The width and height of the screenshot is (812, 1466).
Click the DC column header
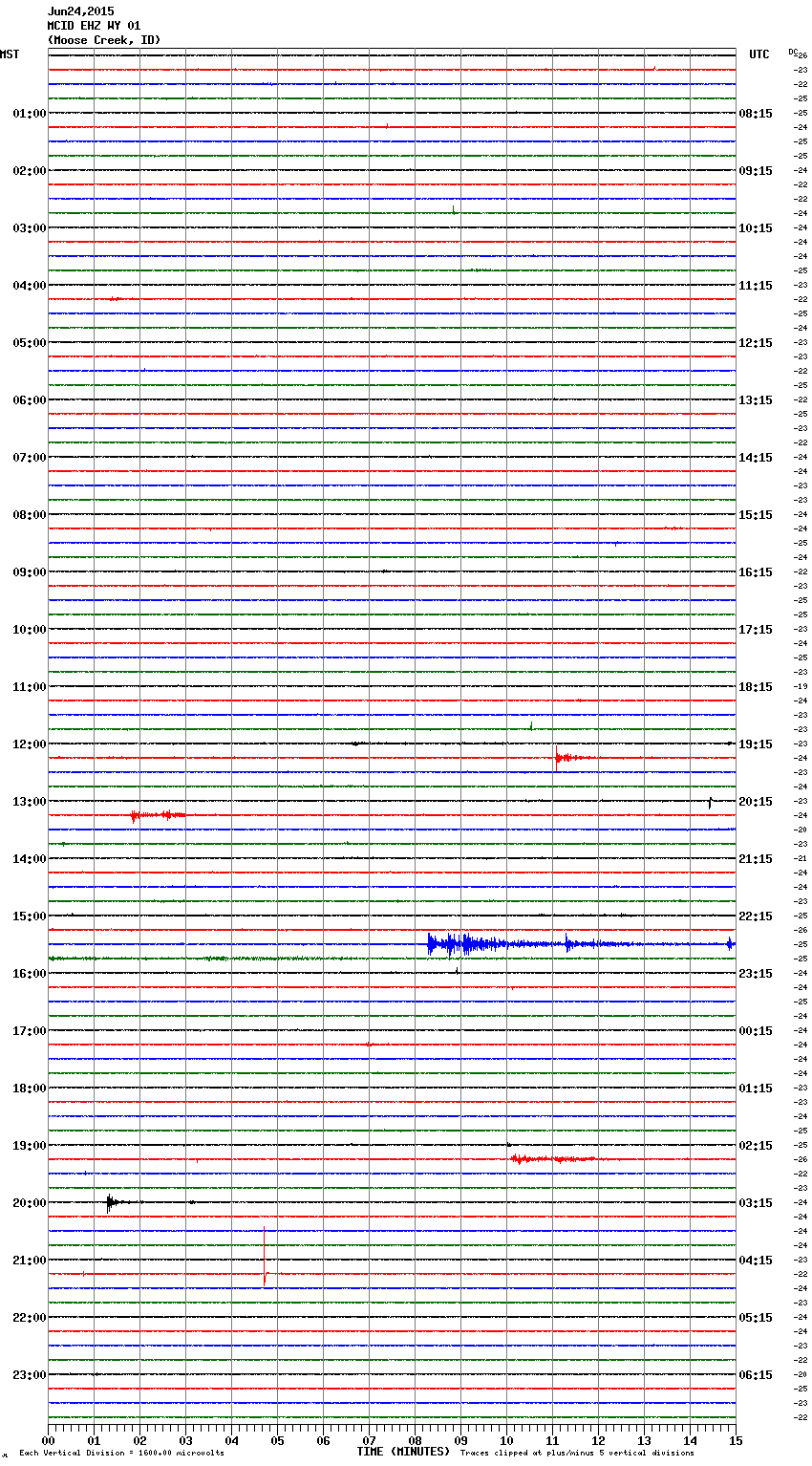point(793,52)
